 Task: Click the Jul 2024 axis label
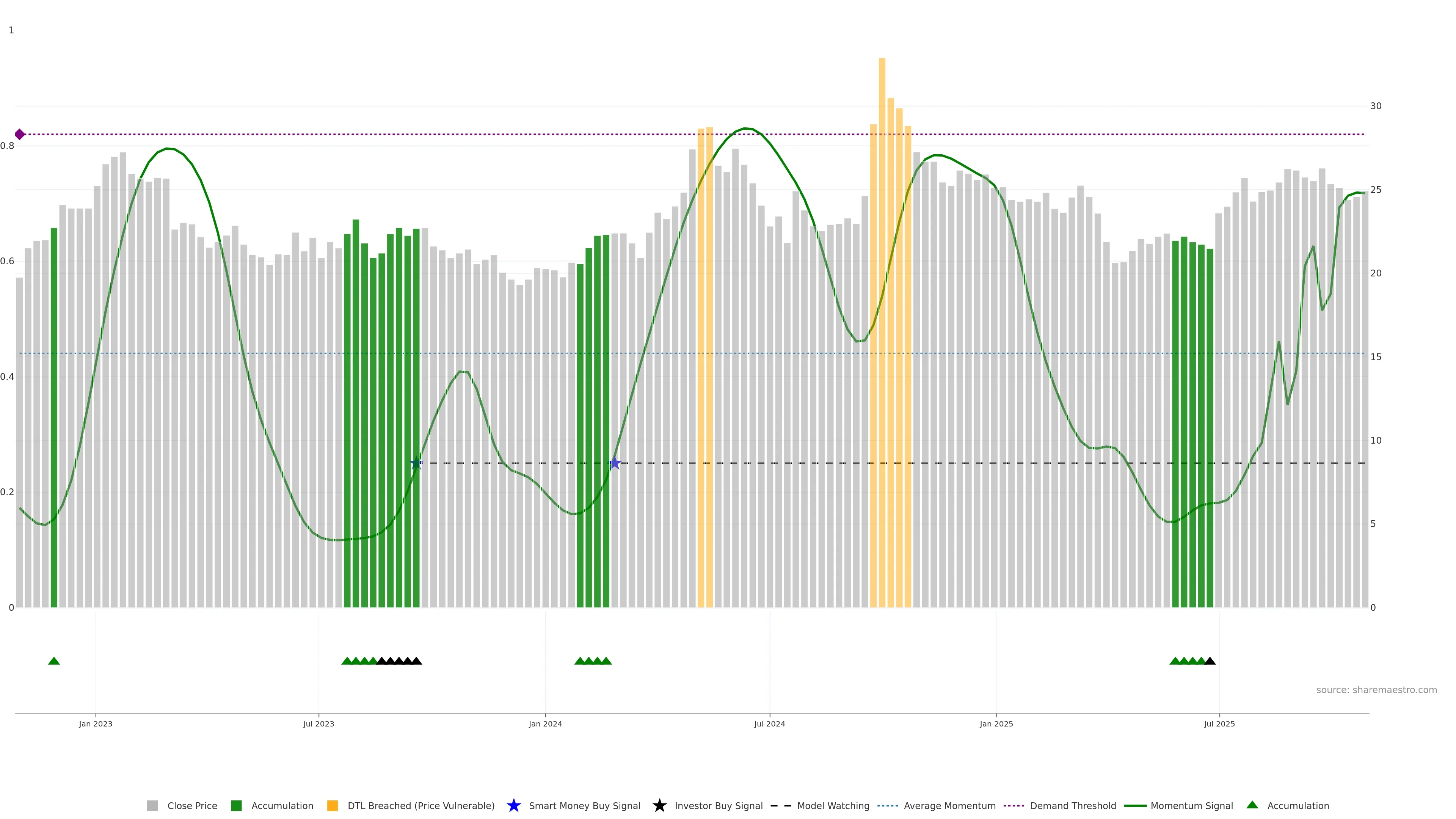click(769, 724)
